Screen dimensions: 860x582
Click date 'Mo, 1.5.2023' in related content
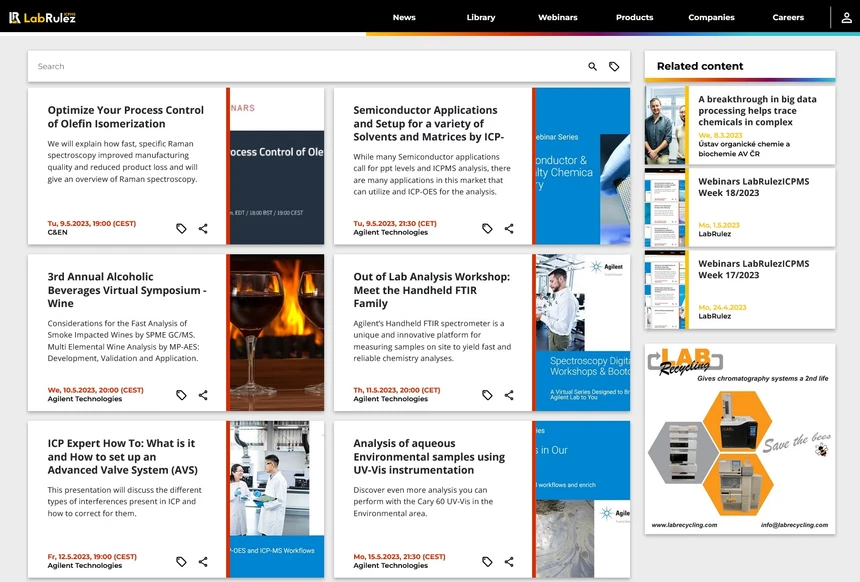pyautogui.click(x=718, y=225)
